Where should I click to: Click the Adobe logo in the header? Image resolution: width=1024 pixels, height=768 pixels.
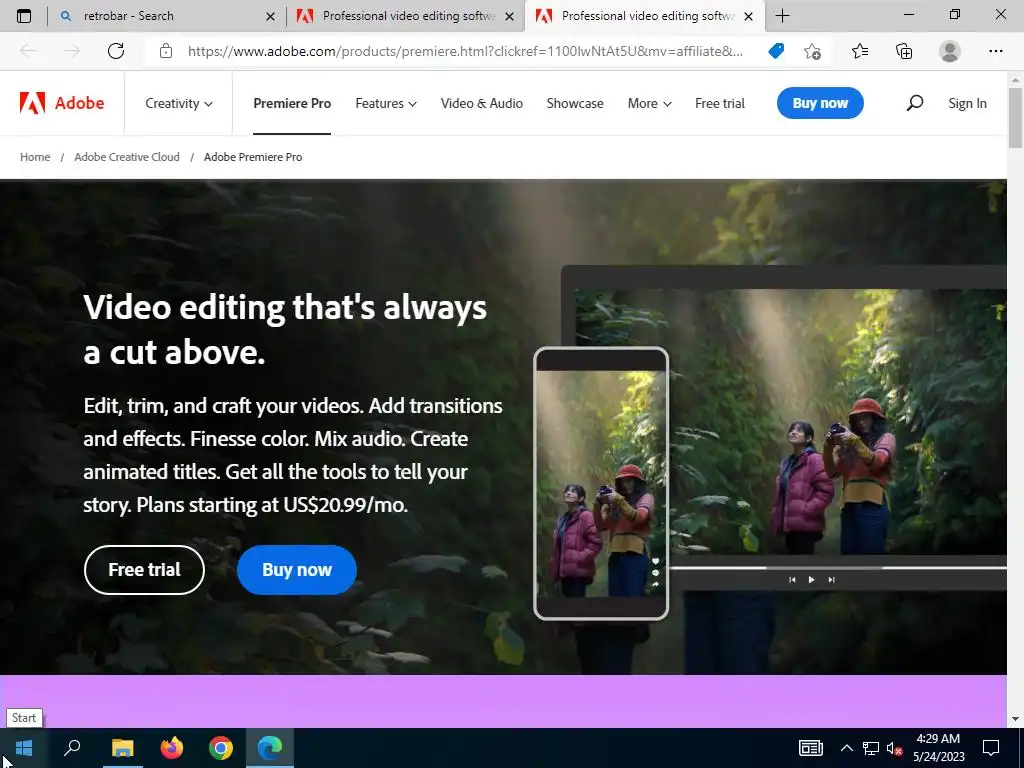(x=62, y=103)
